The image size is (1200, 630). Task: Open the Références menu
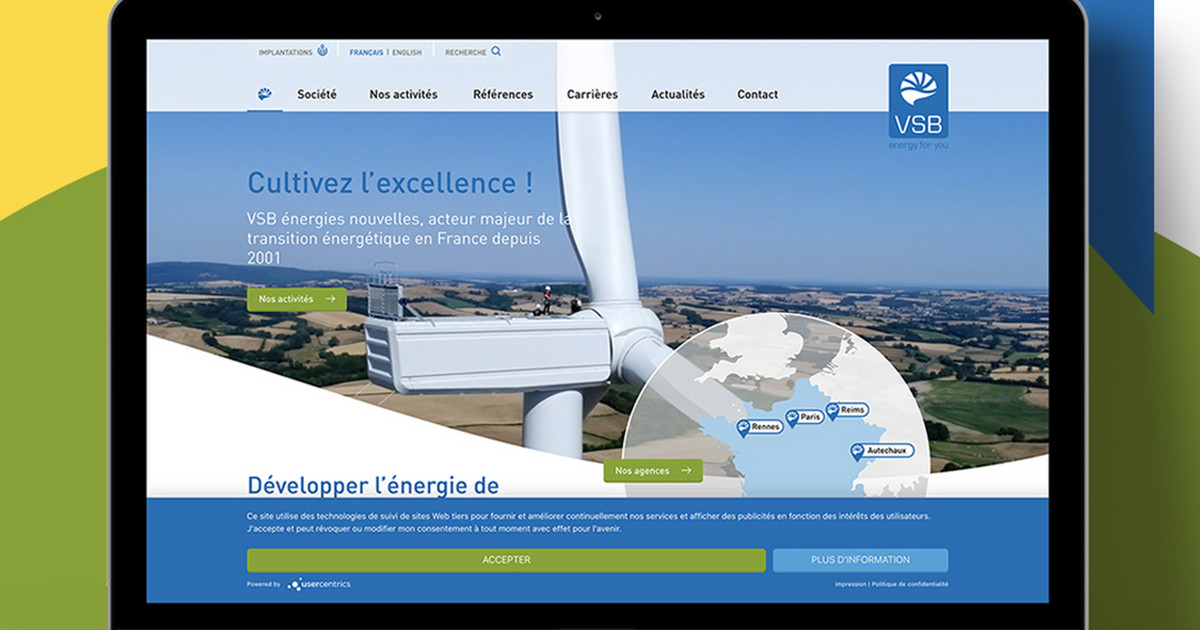[503, 94]
